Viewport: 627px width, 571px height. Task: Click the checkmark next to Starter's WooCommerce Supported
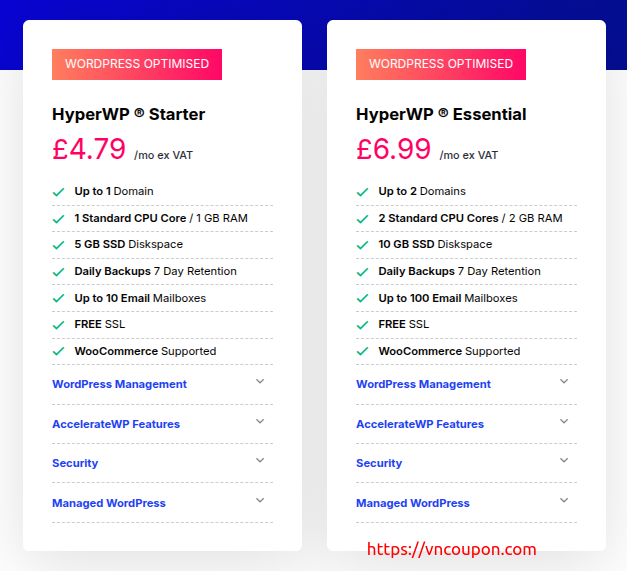tap(58, 352)
